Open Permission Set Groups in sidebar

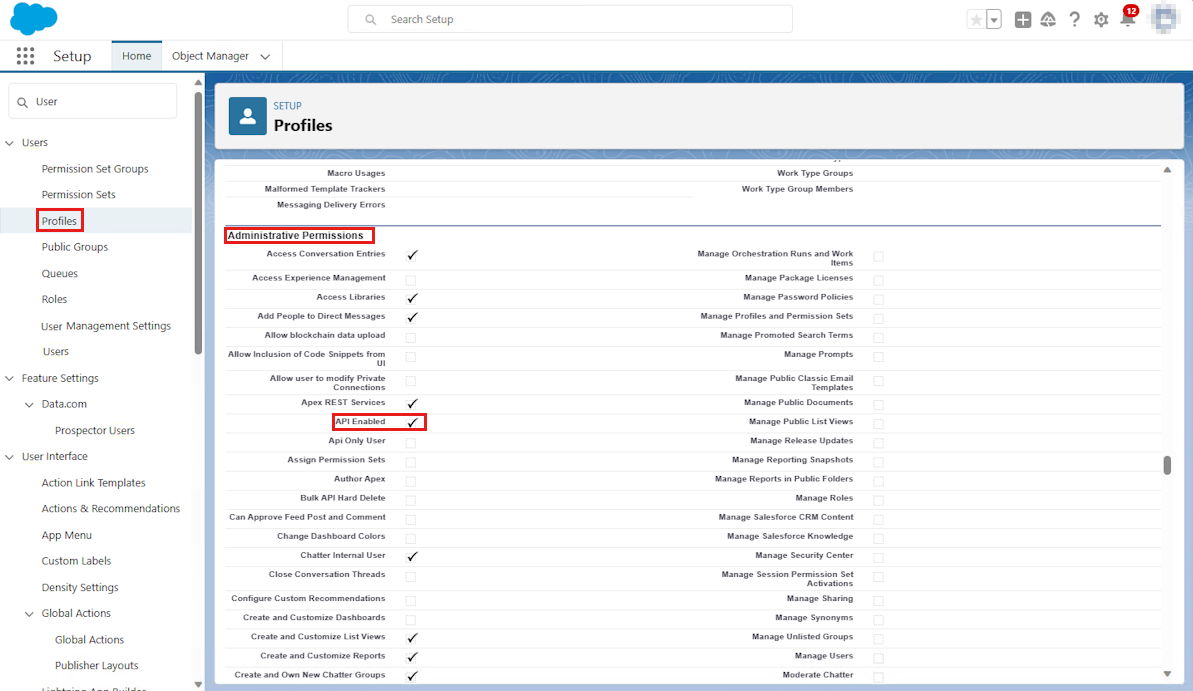95,169
